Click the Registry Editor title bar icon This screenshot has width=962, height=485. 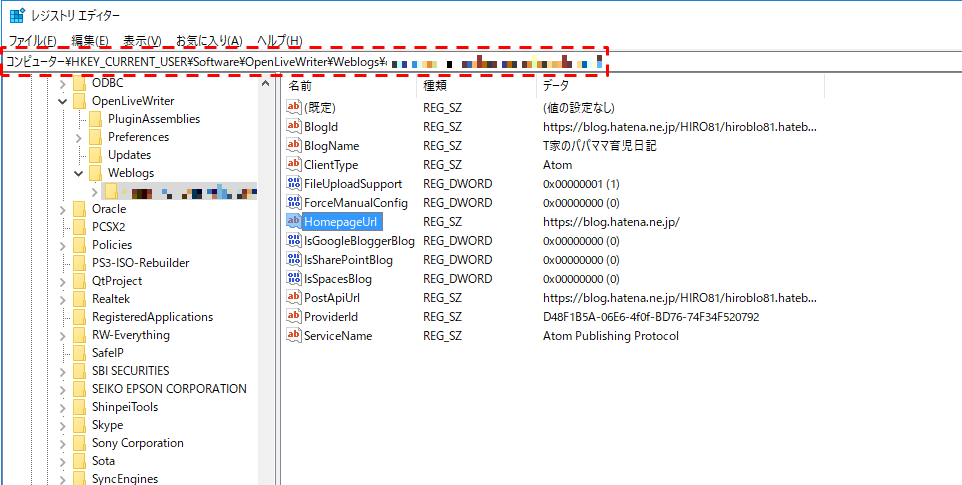(x=17, y=15)
